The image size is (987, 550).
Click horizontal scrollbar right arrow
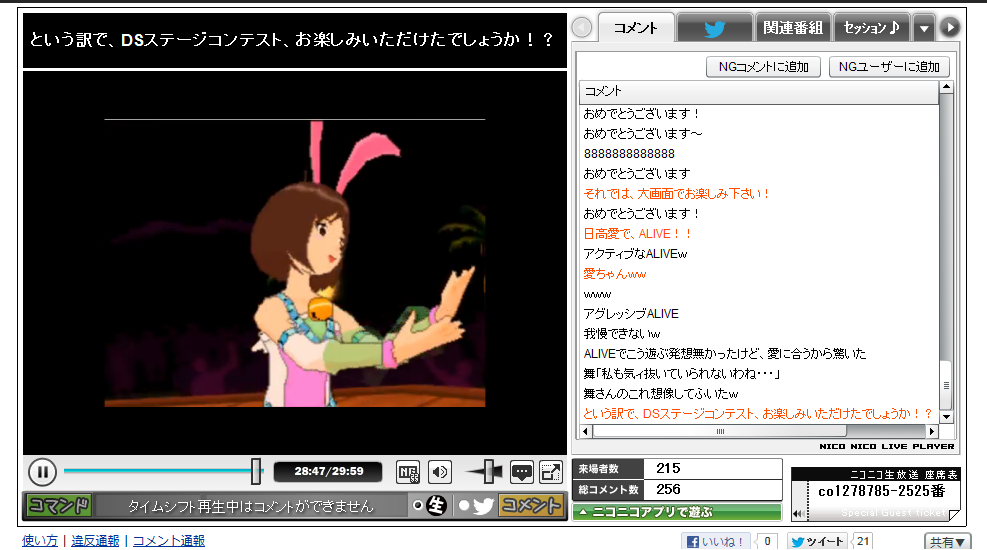point(932,431)
